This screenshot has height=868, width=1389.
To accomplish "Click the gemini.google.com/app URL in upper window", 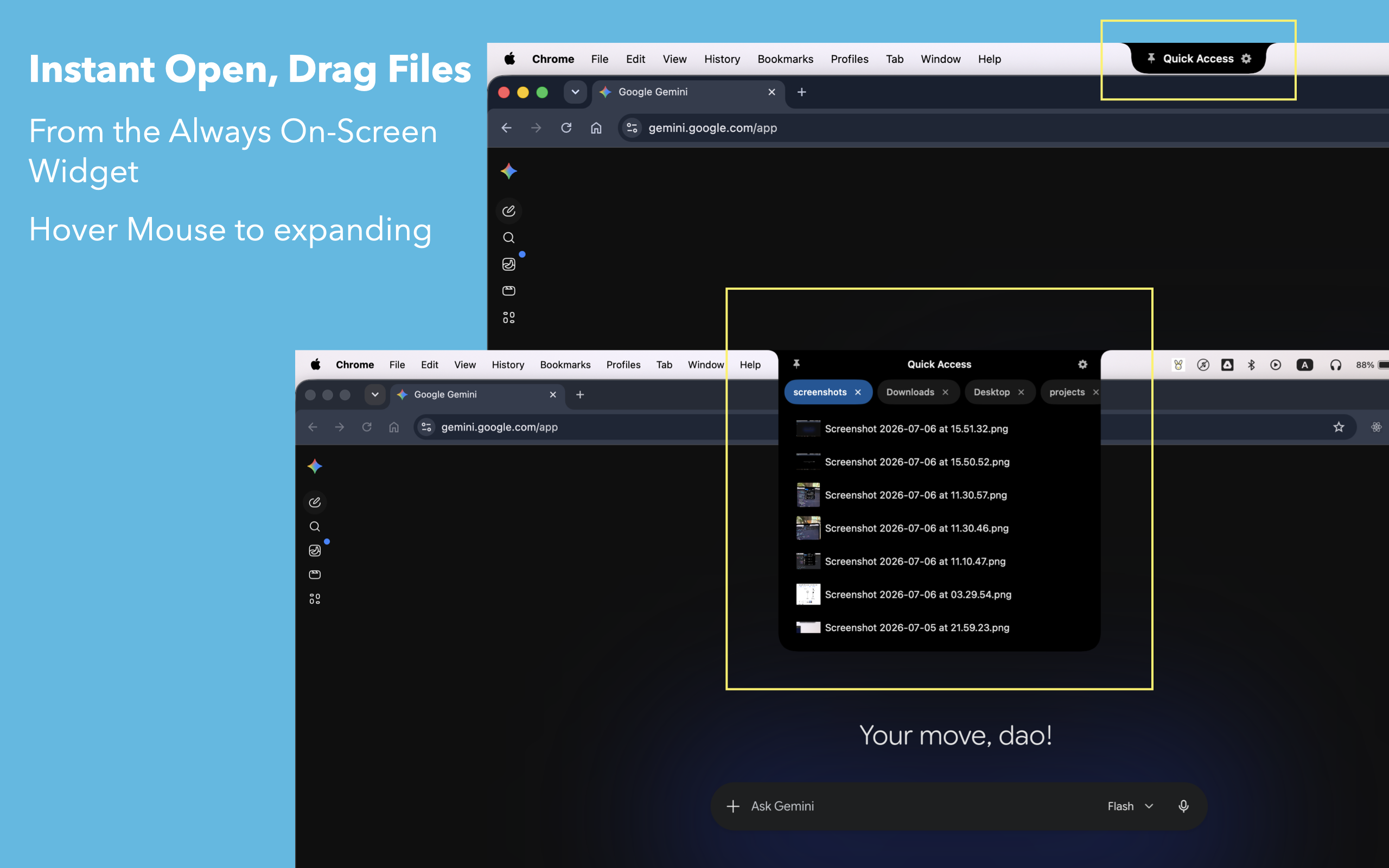I will 712,128.
